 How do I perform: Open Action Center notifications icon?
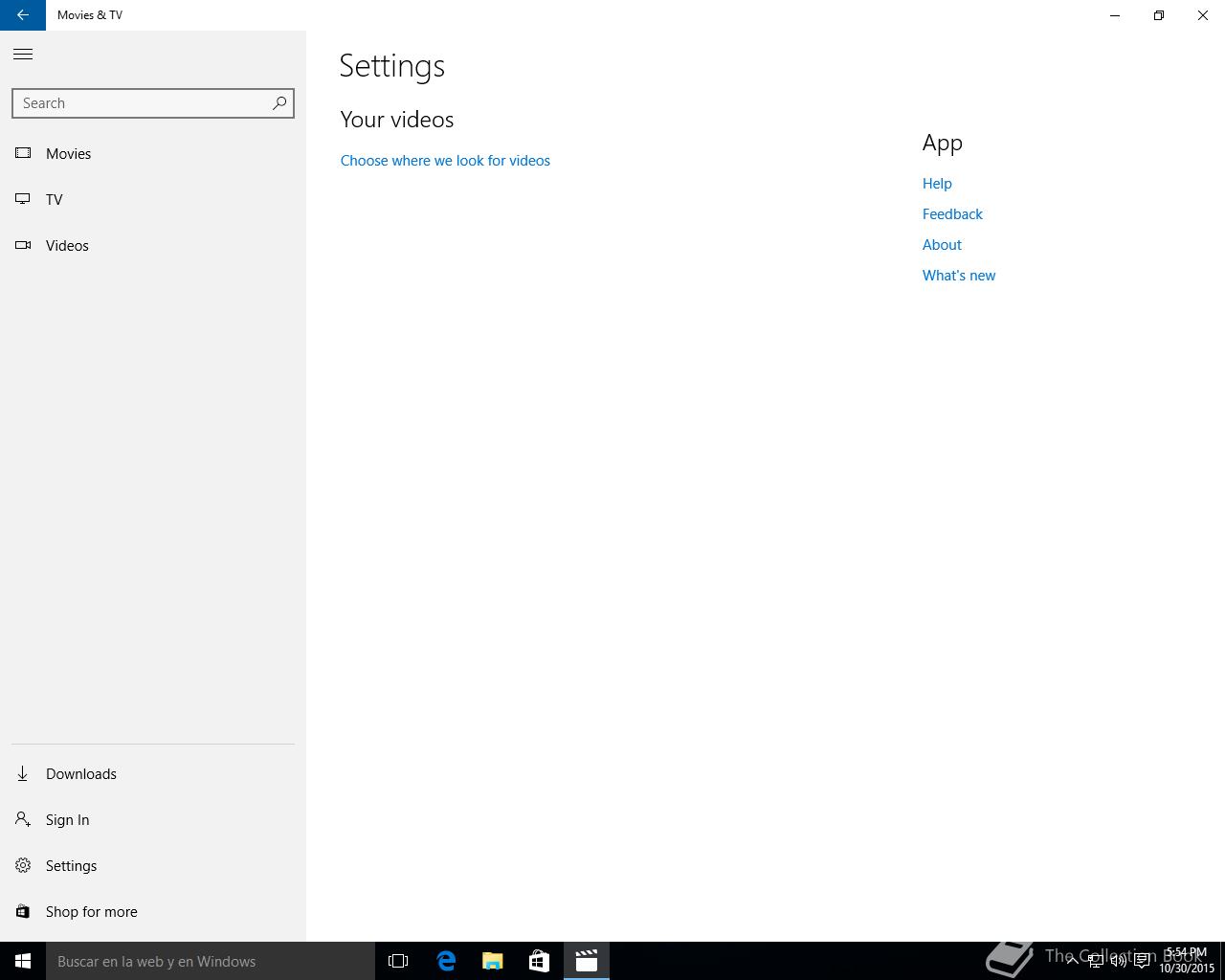coord(1142,961)
